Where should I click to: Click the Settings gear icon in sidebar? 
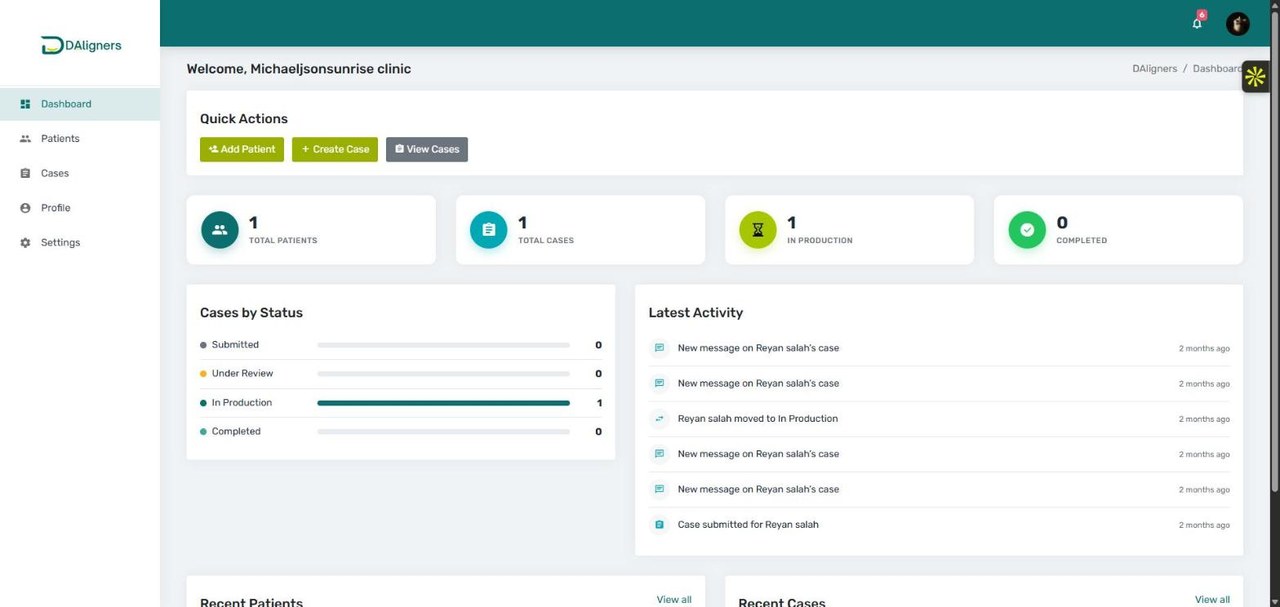[x=25, y=243]
